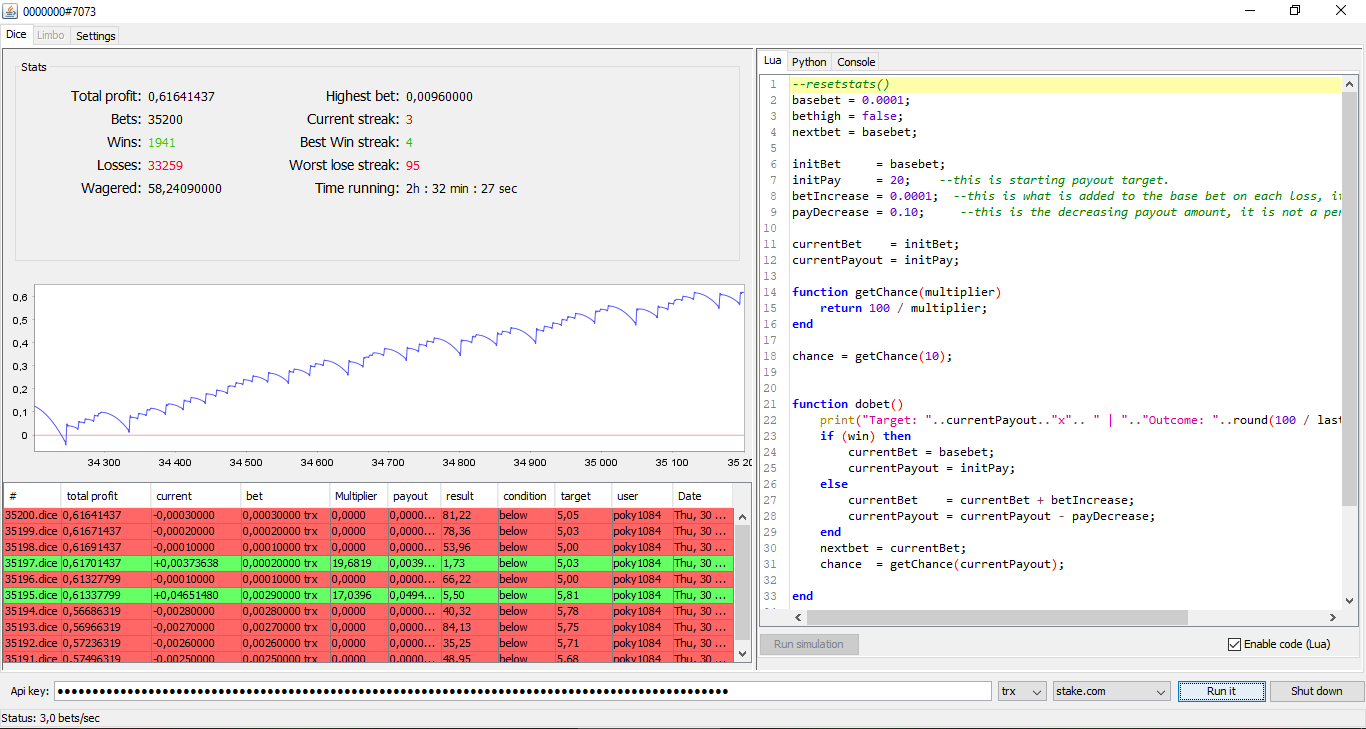Viewport: 1366px width, 729px height.
Task: Click the '#' column header
Action: [33, 496]
